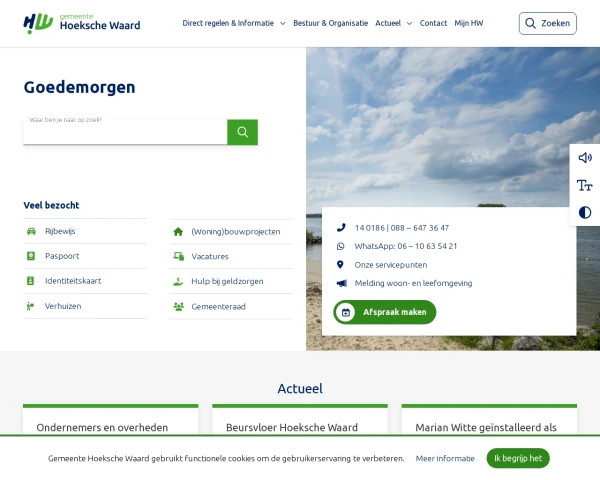Click Meer informatie in cookie bar

coord(445,459)
